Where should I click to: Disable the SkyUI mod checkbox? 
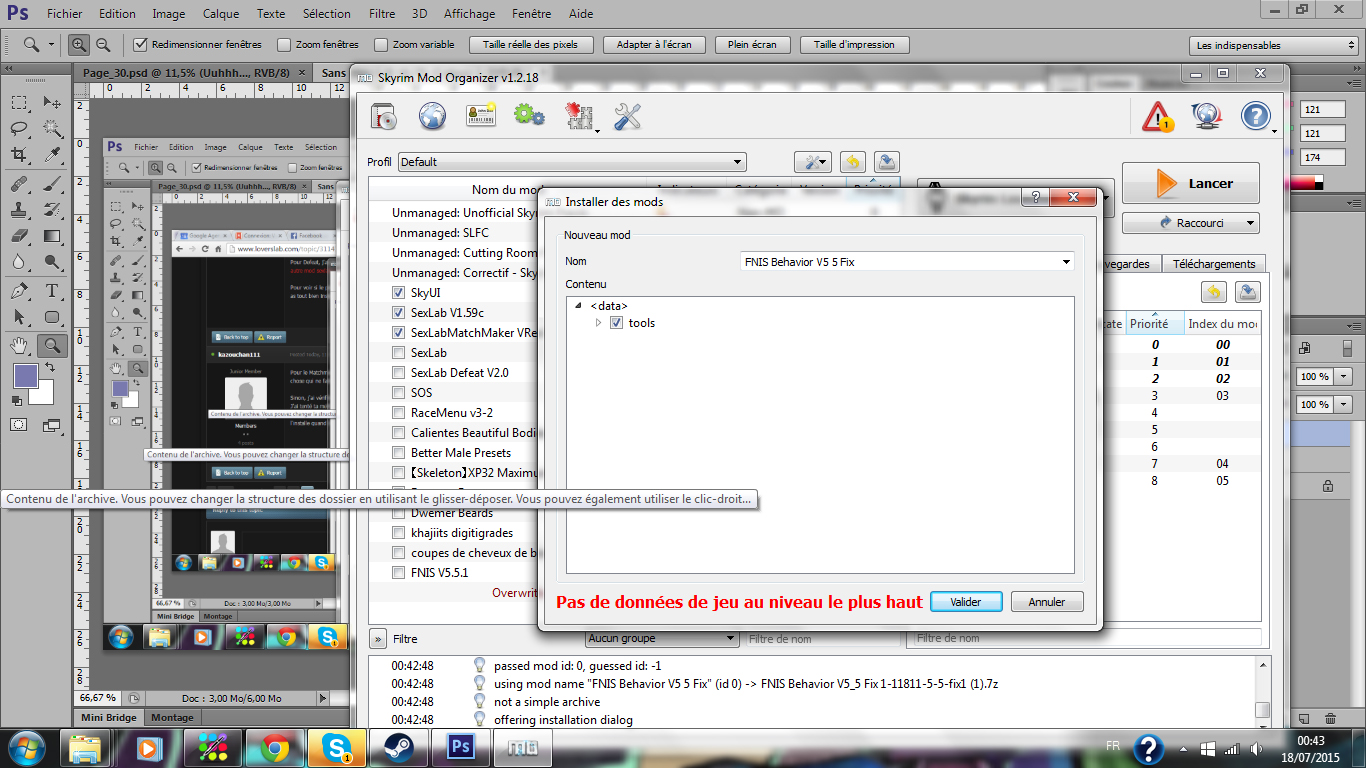click(399, 293)
